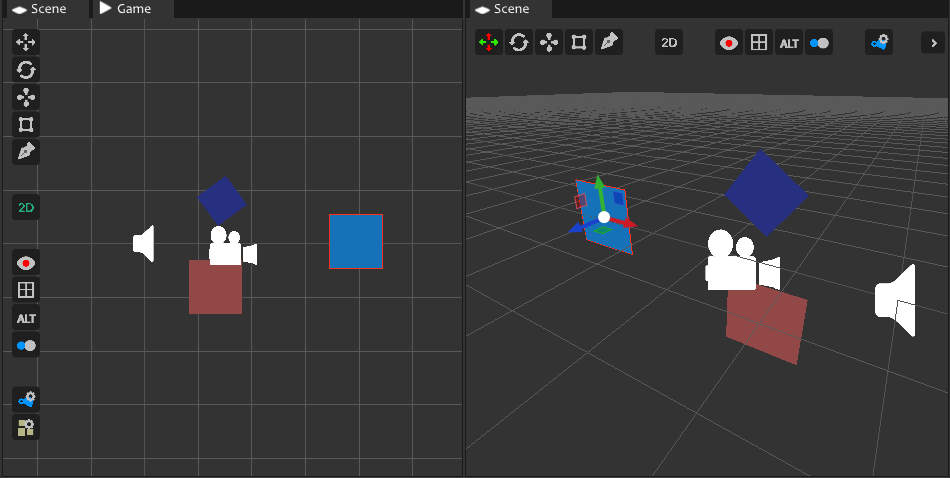950x478 pixels.
Task: Select the Move tool in left Scene panel
Action: coord(25,42)
